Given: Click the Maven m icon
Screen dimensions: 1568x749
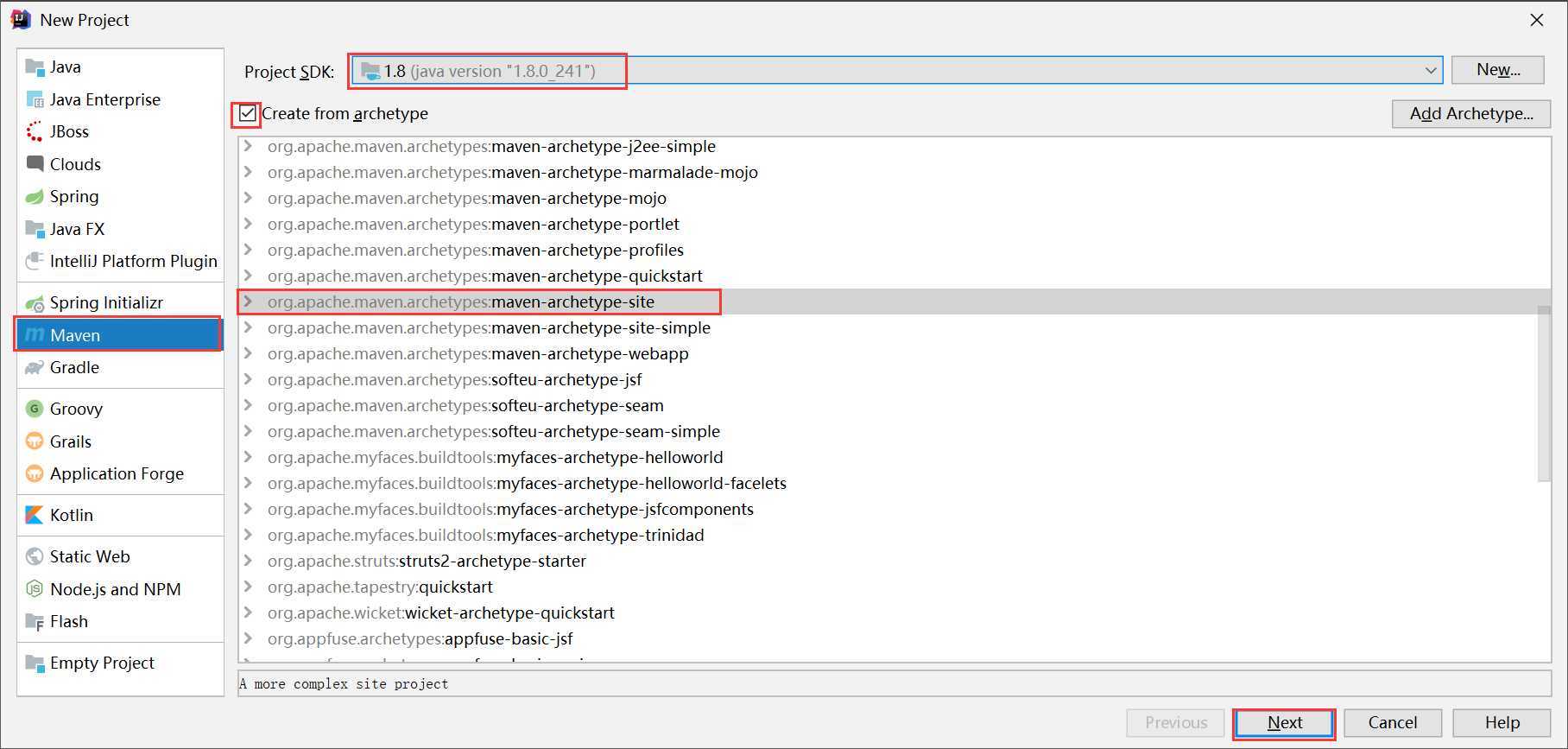Looking at the screenshot, I should pyautogui.click(x=35, y=335).
